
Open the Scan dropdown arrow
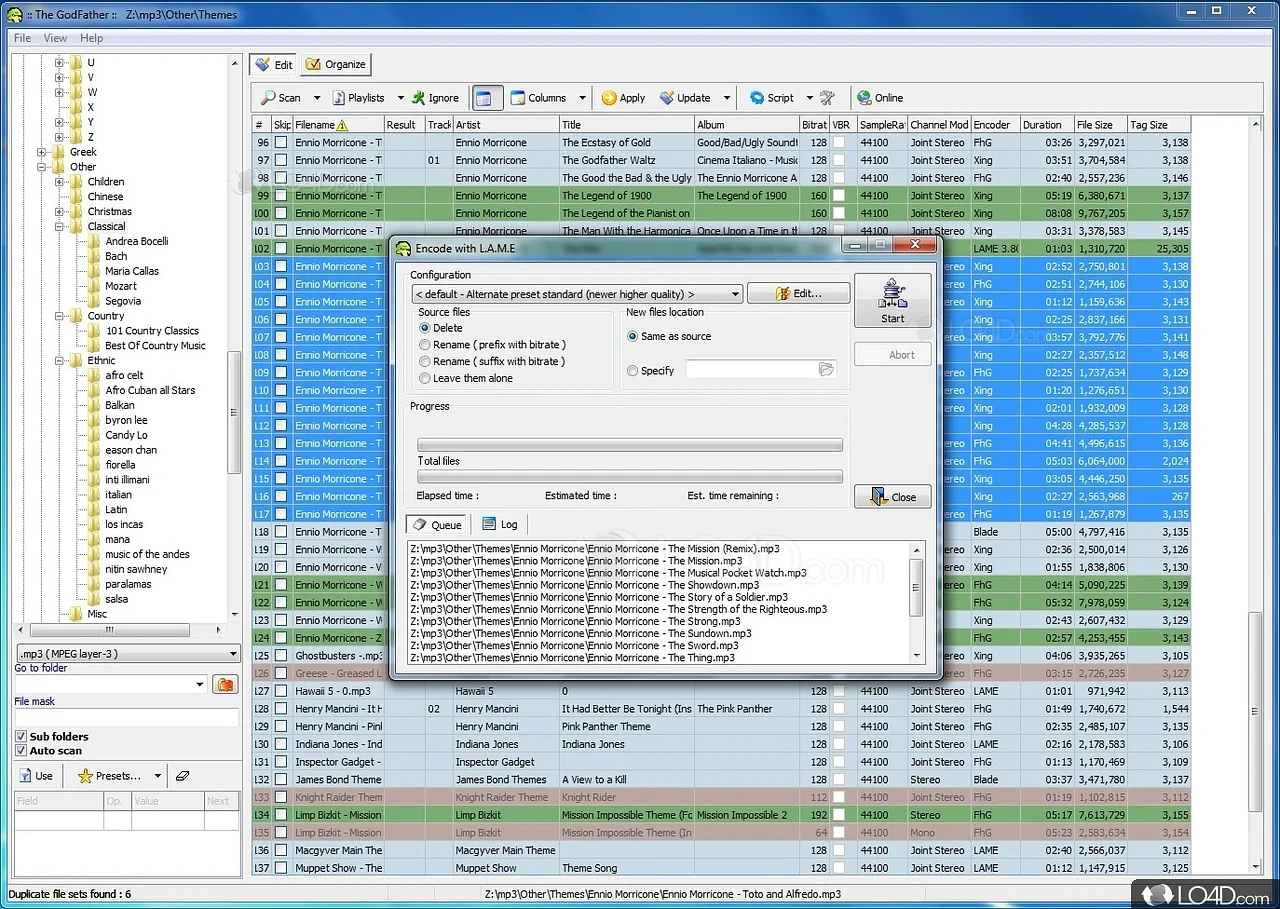pos(316,98)
